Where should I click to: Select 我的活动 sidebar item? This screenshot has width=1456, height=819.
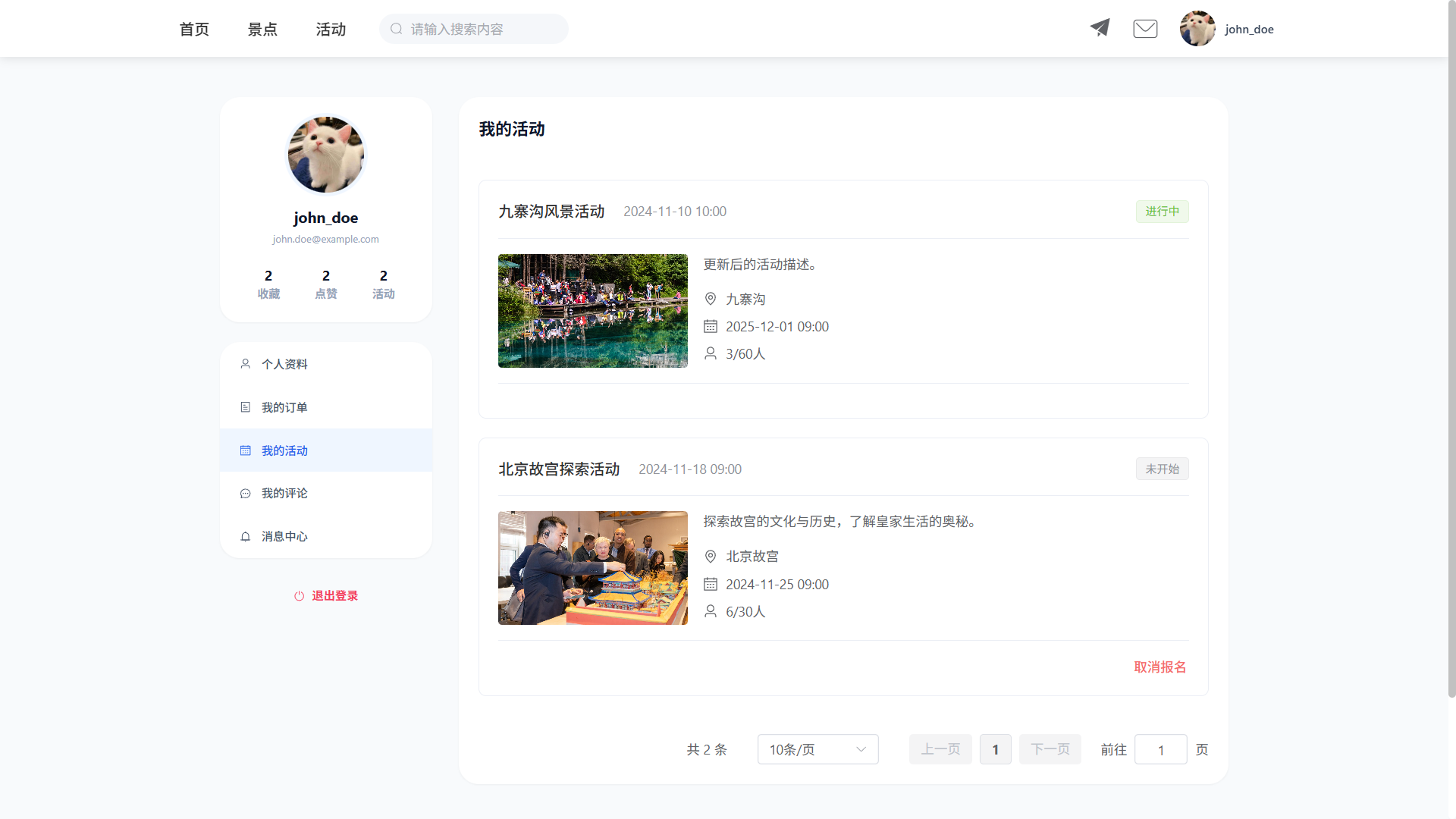284,450
